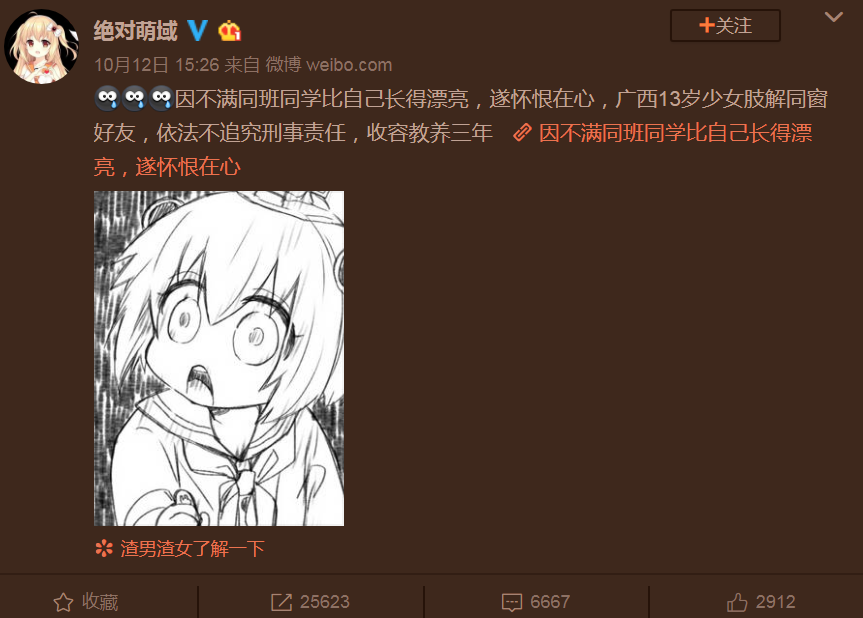
Task: Click the flower icon beside 渣男渣女了解一下
Action: tap(104, 549)
